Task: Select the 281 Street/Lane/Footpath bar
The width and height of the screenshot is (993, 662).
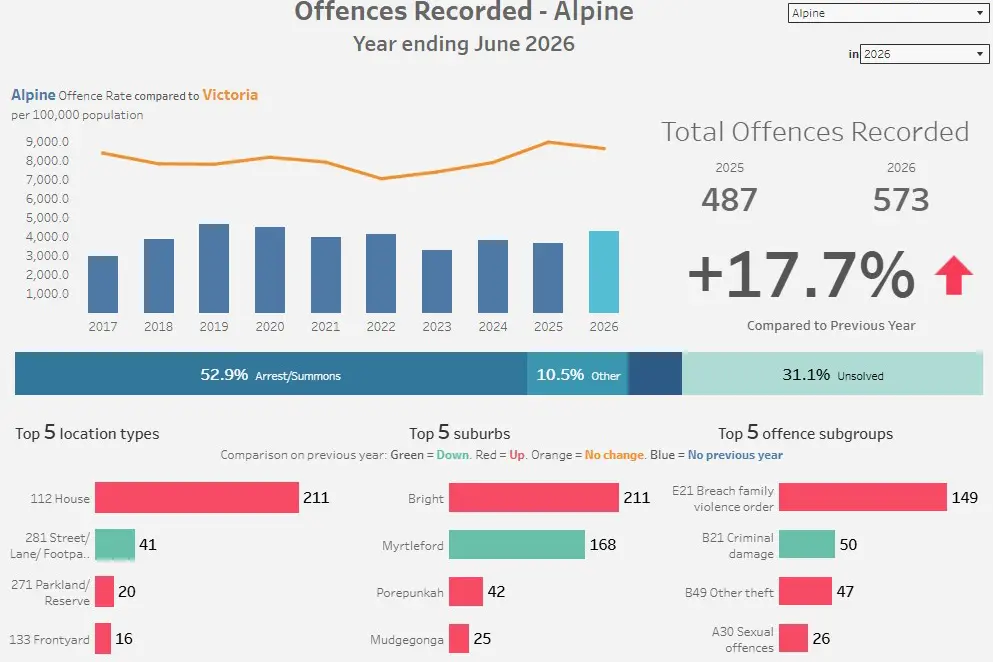Action: (115, 545)
